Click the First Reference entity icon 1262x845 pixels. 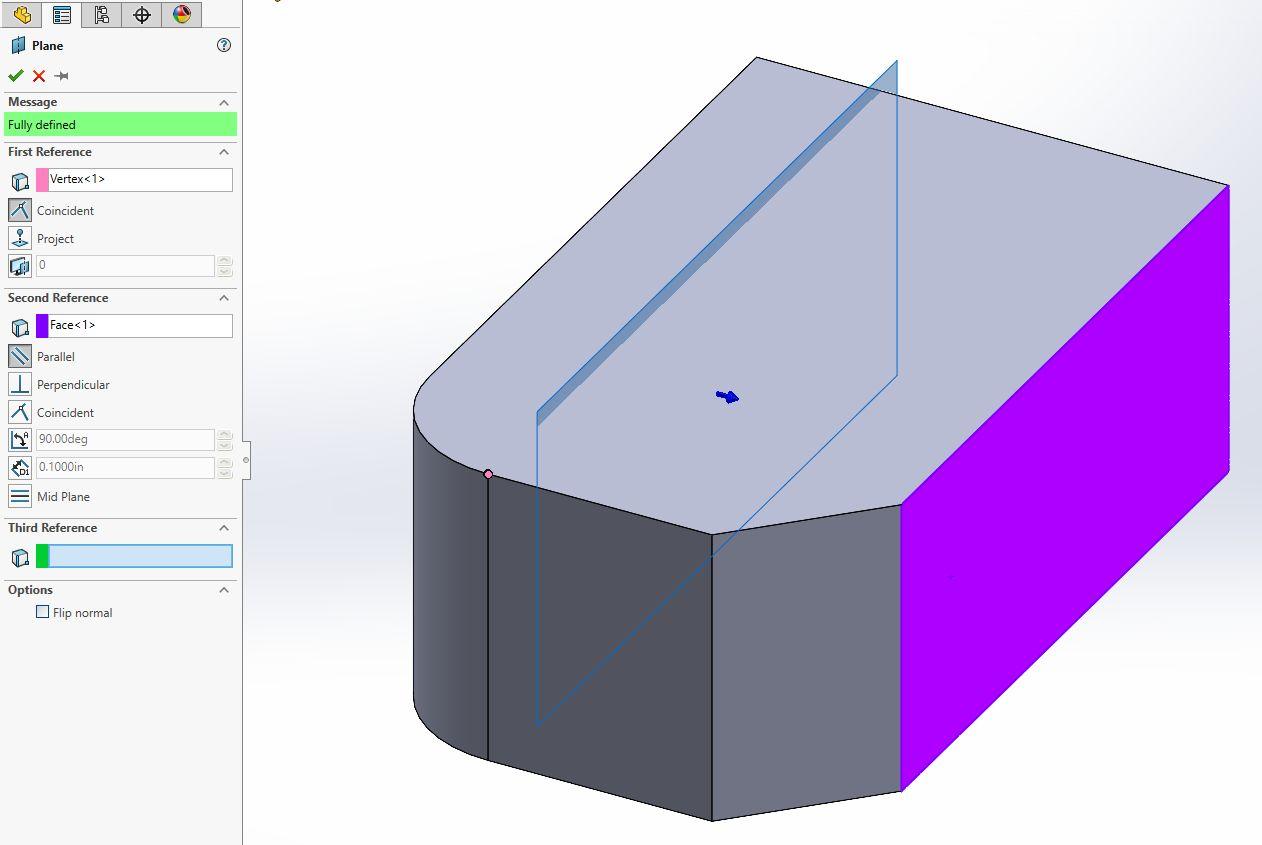pyautogui.click(x=20, y=181)
